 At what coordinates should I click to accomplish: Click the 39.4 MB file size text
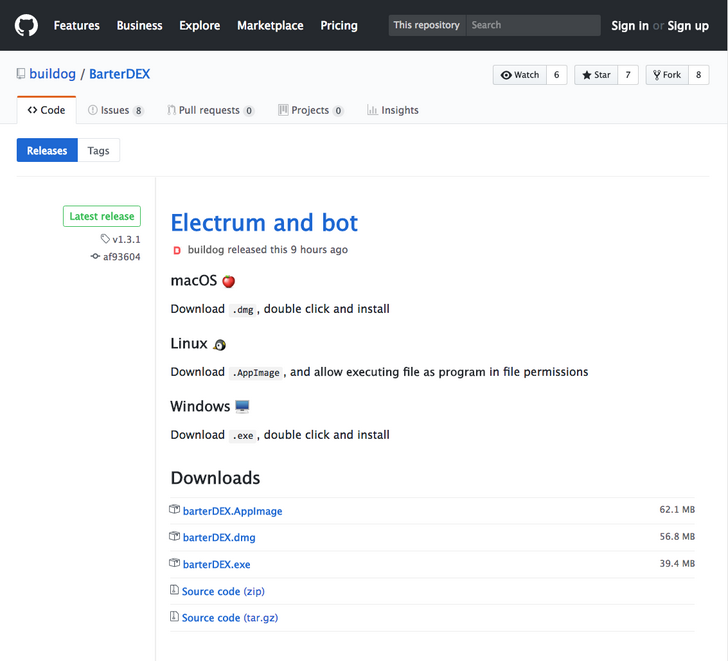[x=677, y=564]
